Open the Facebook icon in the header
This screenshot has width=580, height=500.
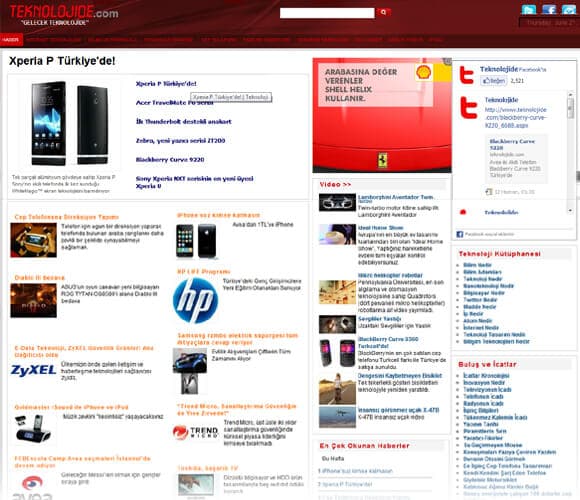[x=549, y=10]
